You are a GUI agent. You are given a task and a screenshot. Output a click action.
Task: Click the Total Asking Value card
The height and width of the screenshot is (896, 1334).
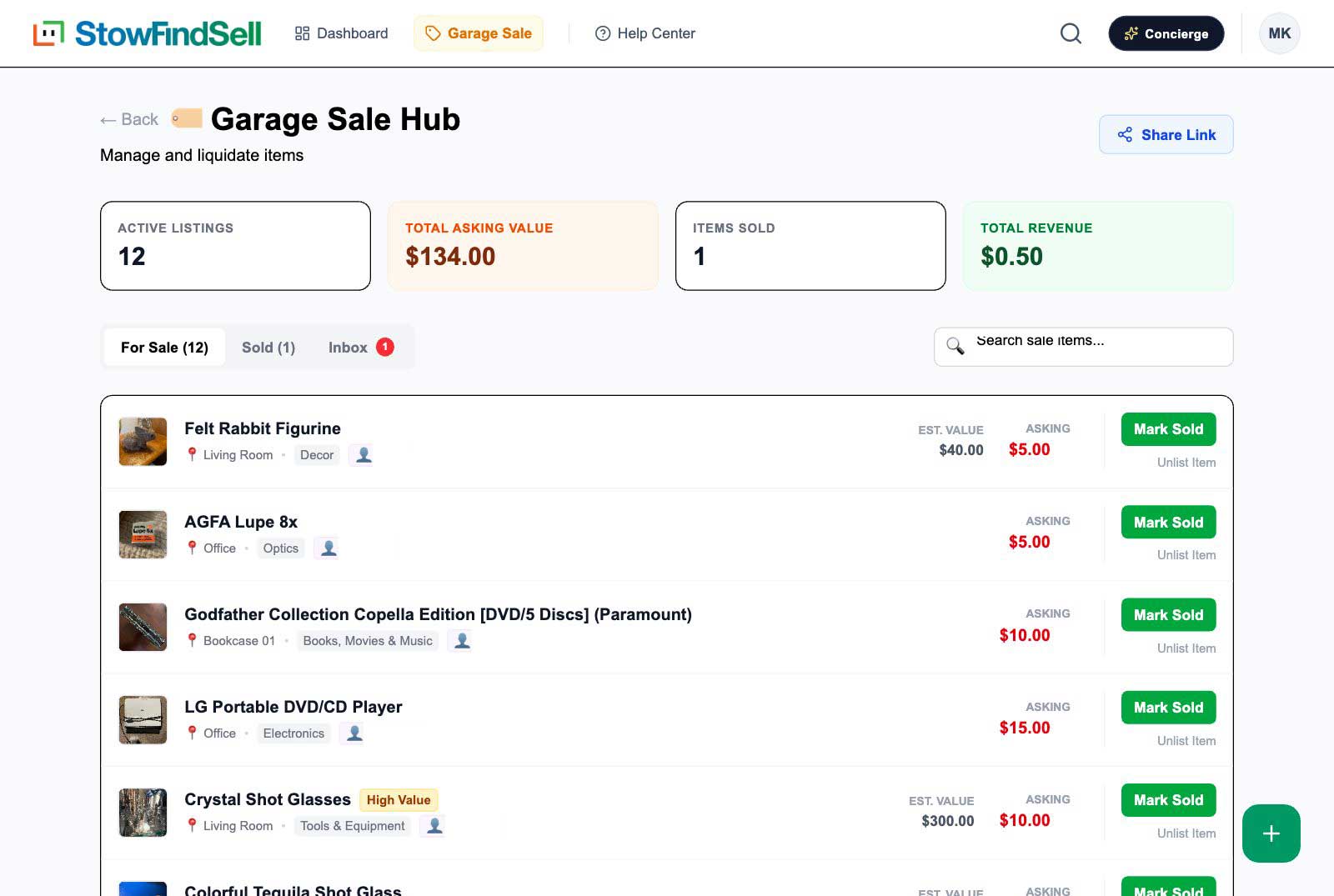[x=523, y=246]
